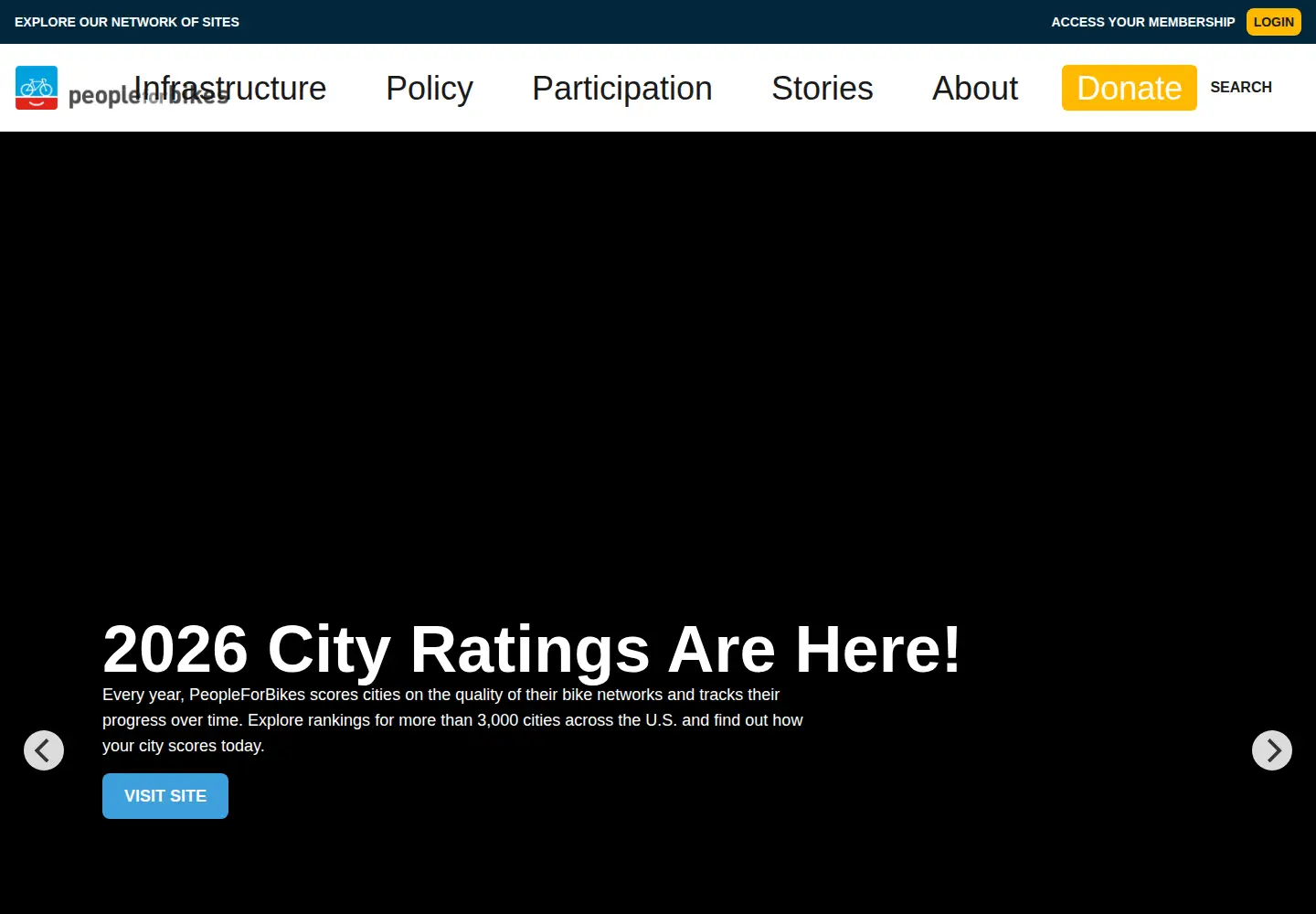Click the PeopleForBikes bicycle logo icon
The height and width of the screenshot is (914, 1316).
click(37, 88)
